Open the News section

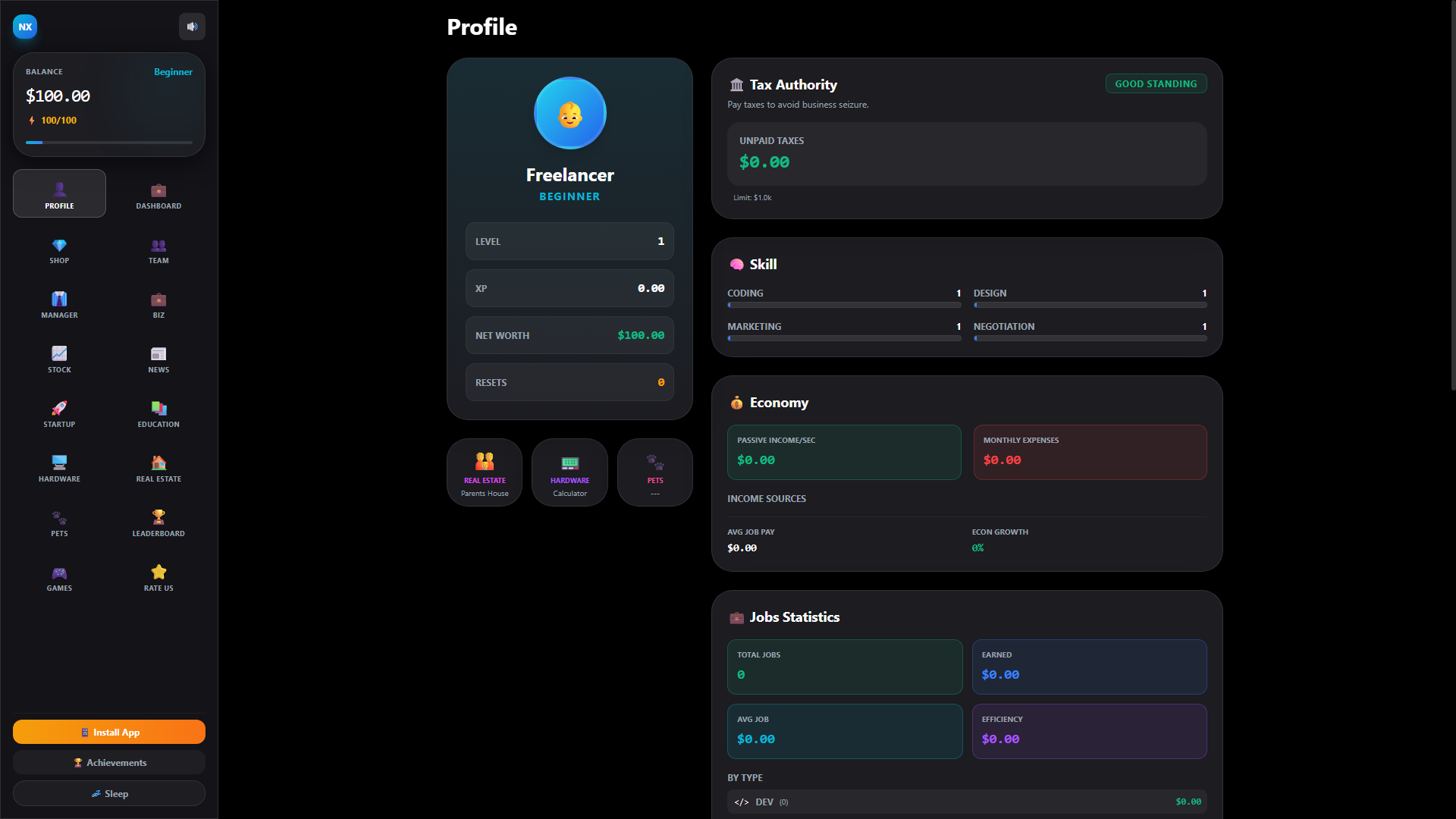pos(158,359)
